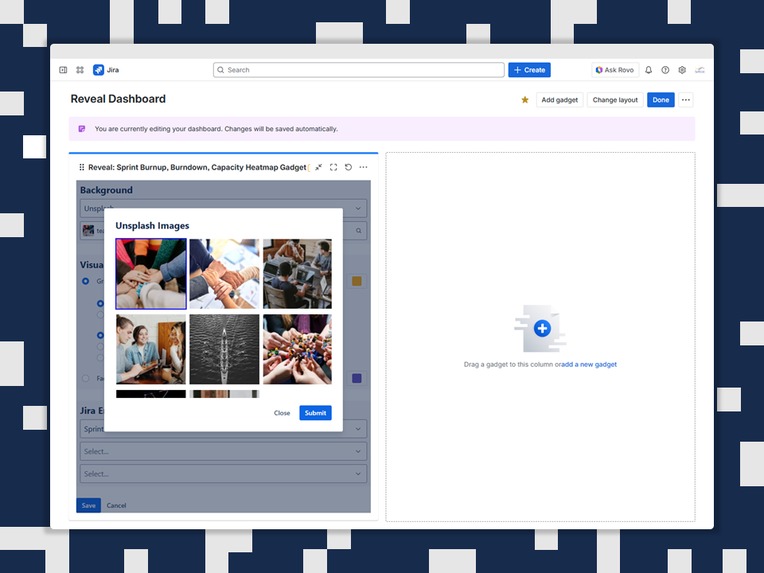The width and height of the screenshot is (764, 573).
Task: Click Add gadget button
Action: (x=559, y=100)
